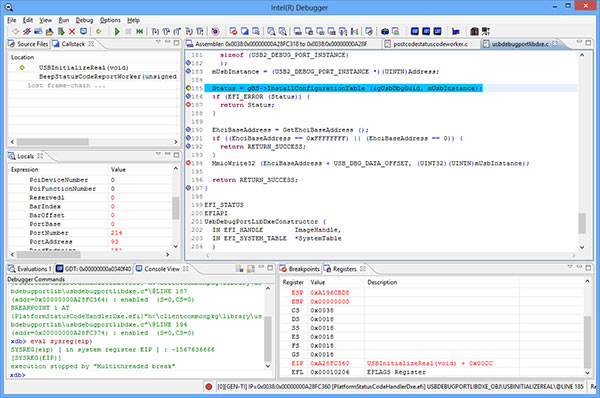This screenshot has height=398, width=600.
Task: Toggle the blue marker at line 186
Action: pyautogui.click(x=188, y=96)
